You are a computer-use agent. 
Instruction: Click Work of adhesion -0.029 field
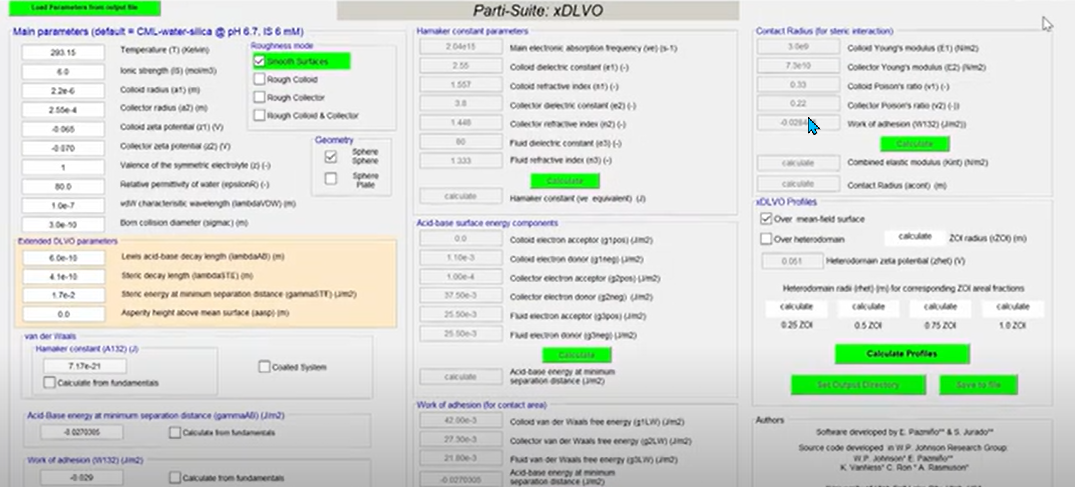click(82, 477)
